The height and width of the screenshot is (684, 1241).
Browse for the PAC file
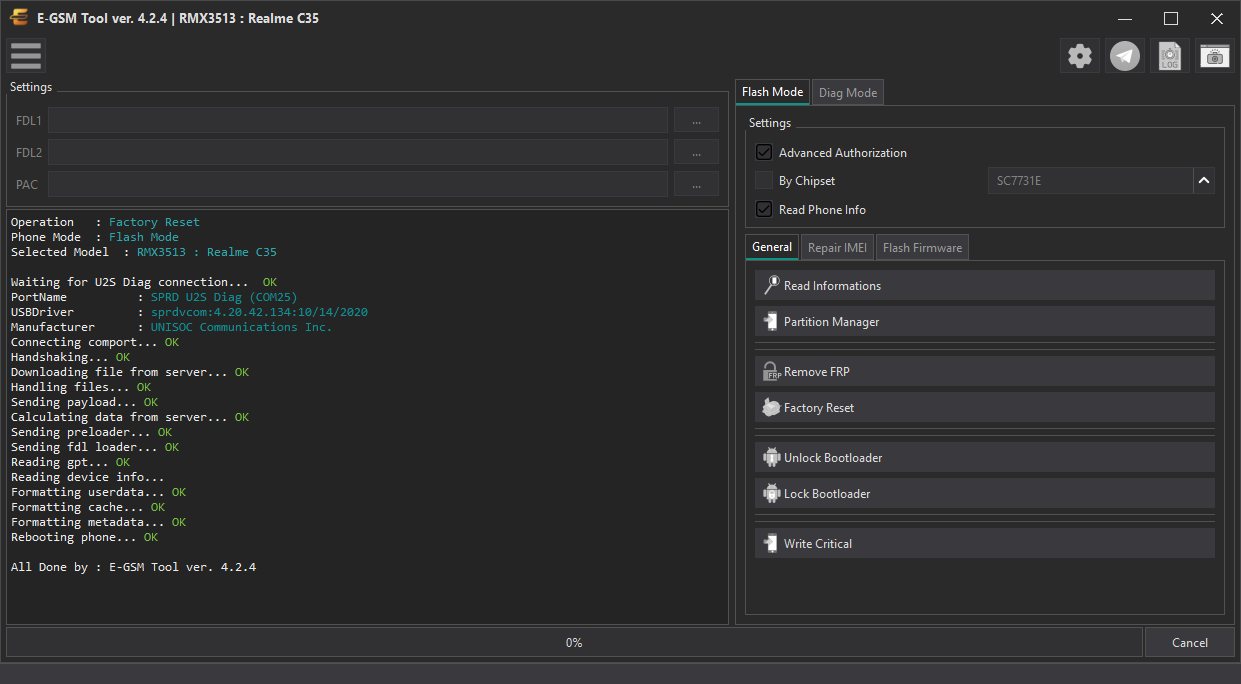pos(696,184)
